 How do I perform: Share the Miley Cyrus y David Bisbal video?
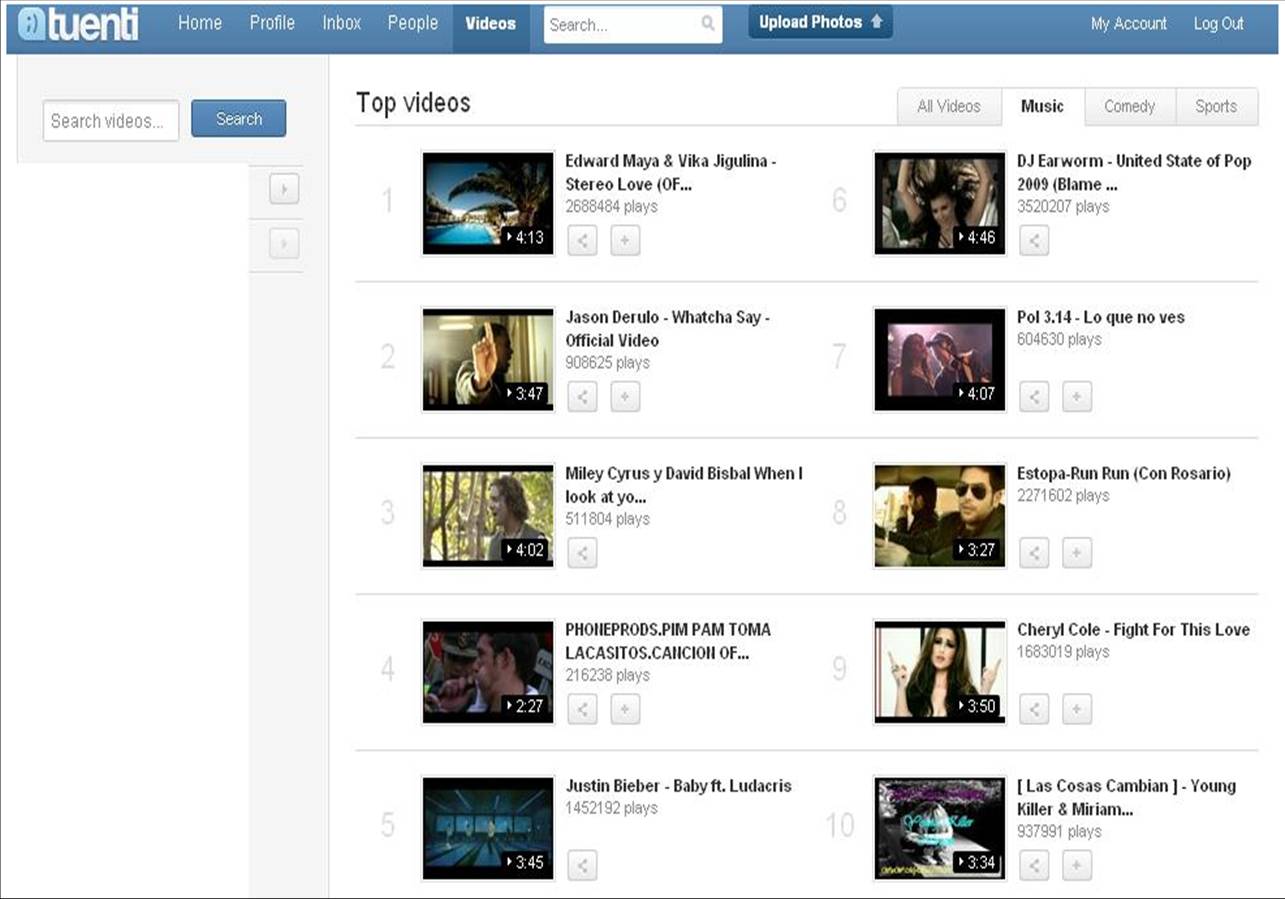[582, 552]
